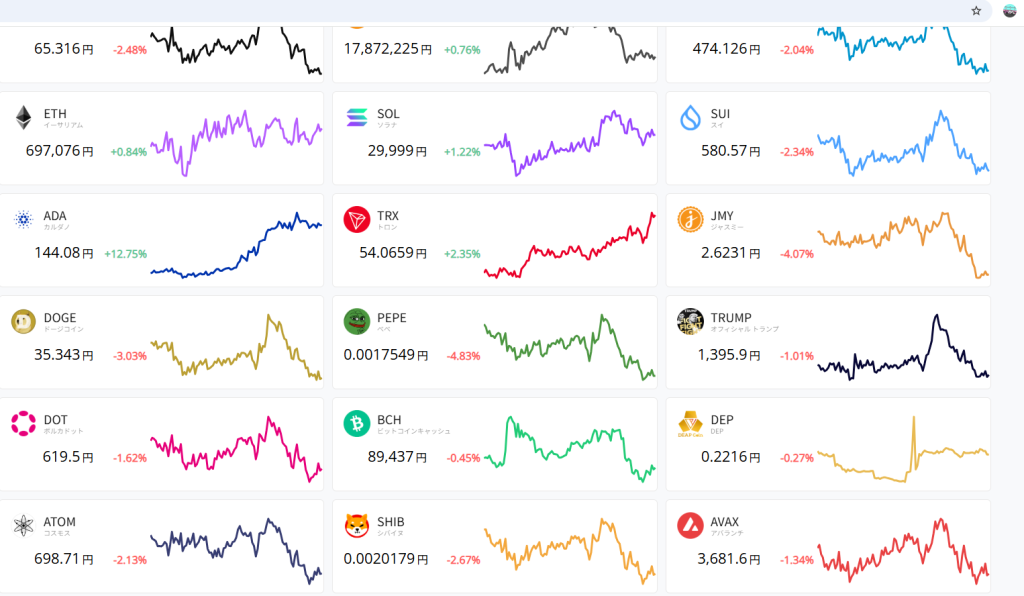This screenshot has height=596, width=1024.
Task: Click the ATOM ticker label
Action: tap(60, 522)
